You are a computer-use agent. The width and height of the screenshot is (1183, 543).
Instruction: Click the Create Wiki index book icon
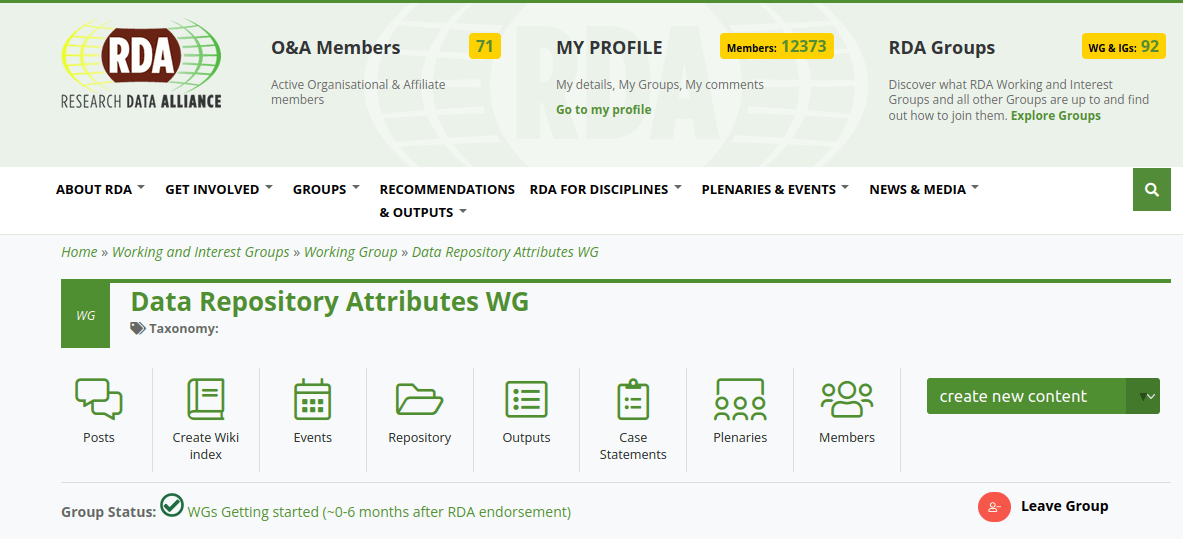[x=205, y=399]
